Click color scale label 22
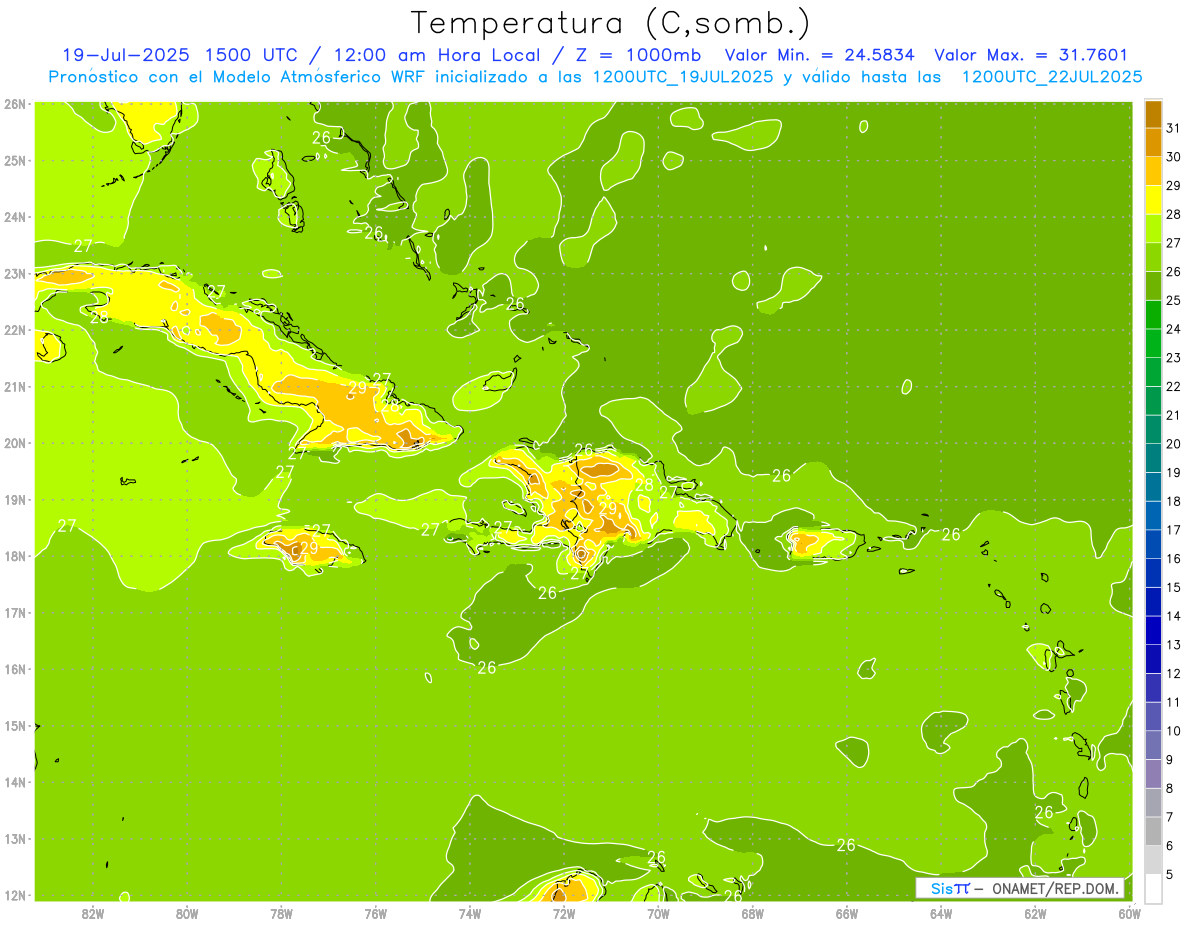Image resolution: width=1200 pixels, height=927 pixels. tap(1174, 386)
